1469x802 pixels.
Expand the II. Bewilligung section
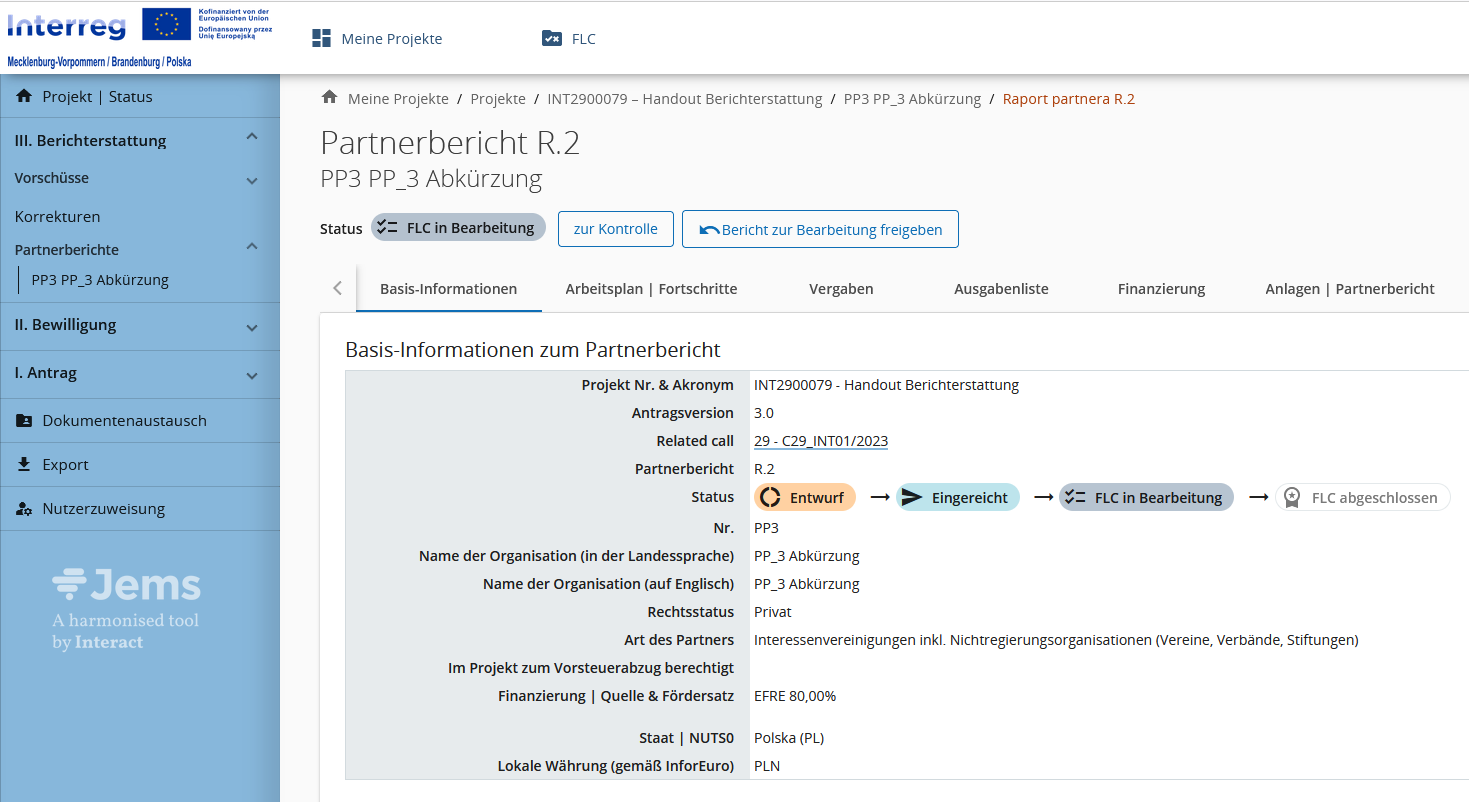coord(252,327)
